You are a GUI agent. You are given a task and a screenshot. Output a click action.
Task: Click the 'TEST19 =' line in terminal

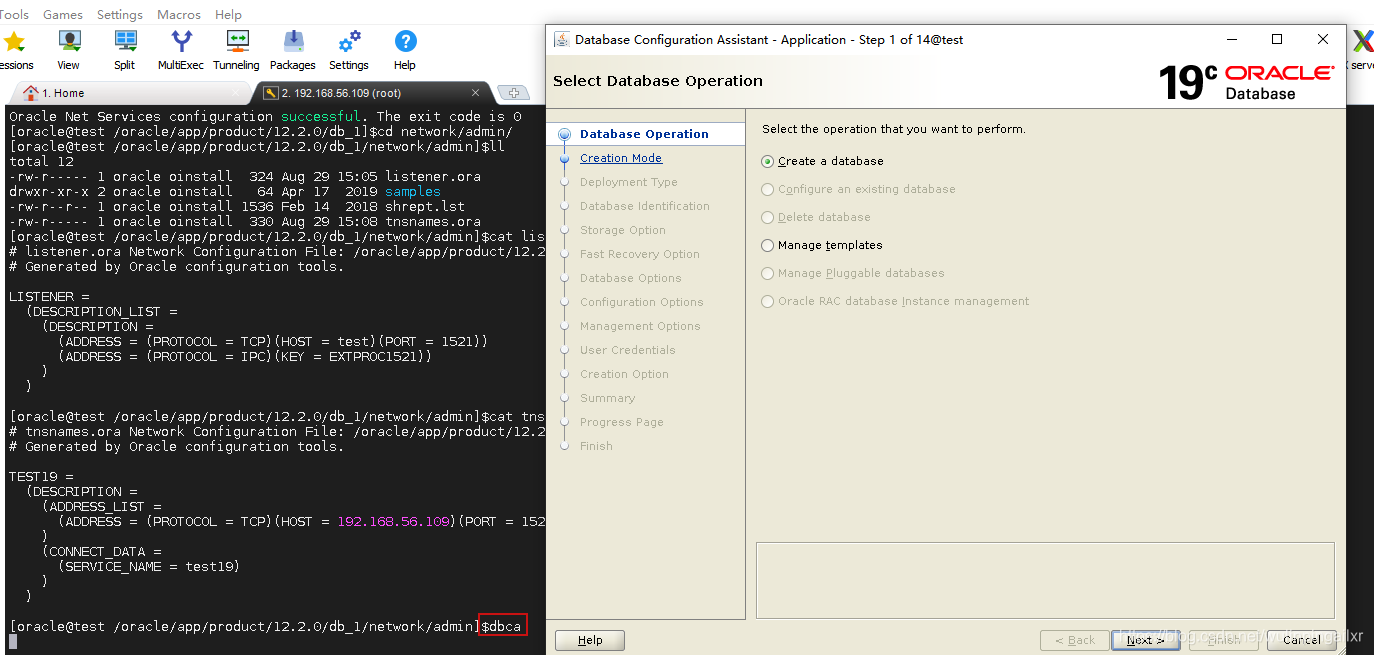point(42,476)
